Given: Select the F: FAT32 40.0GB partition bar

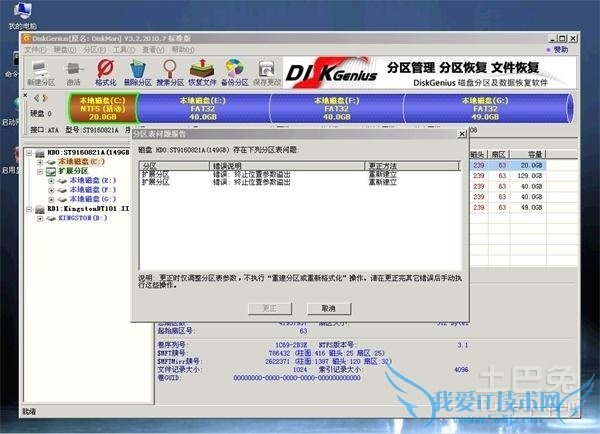Looking at the screenshot, I should [337, 108].
